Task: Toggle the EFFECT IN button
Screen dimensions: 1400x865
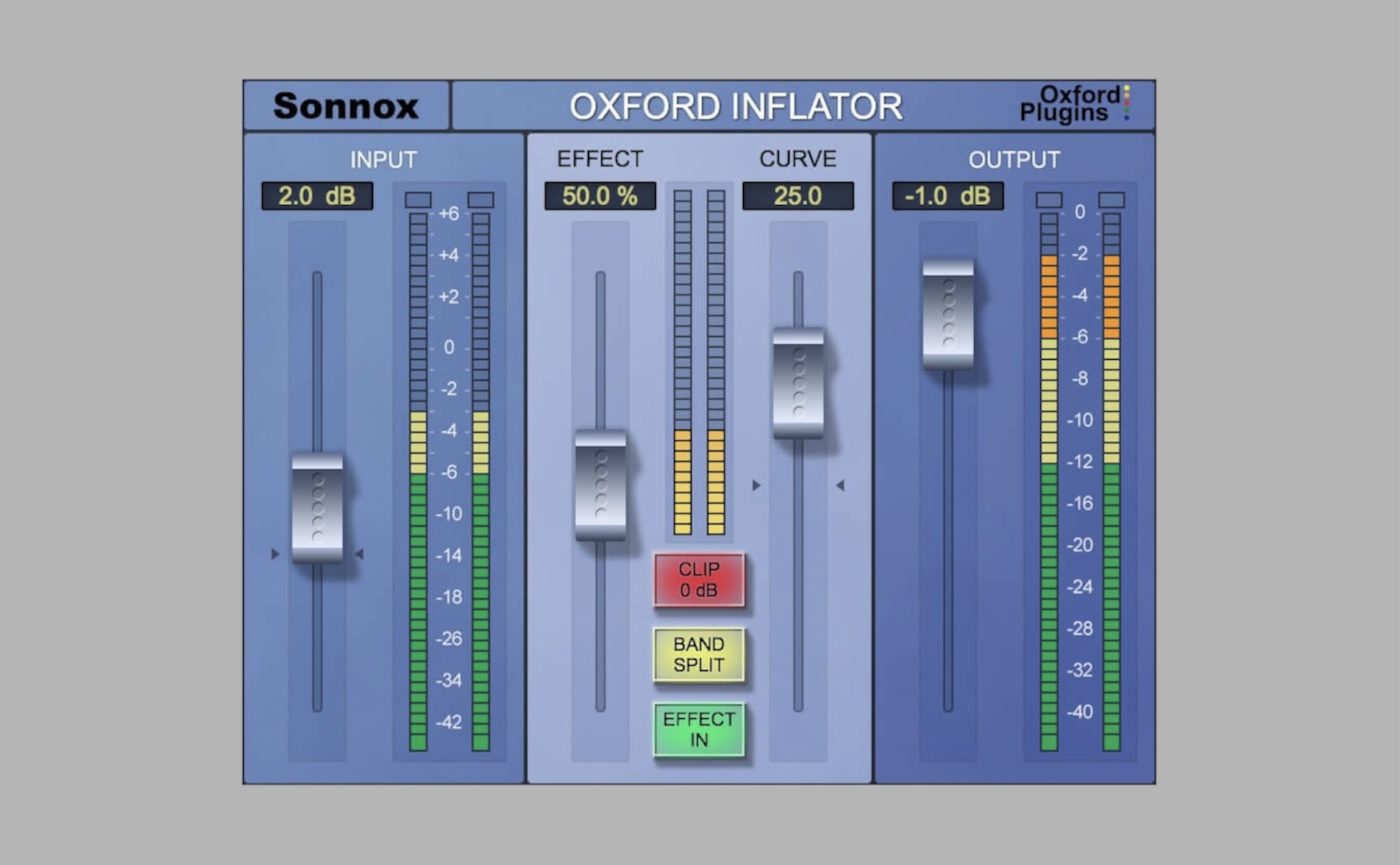Action: [699, 730]
